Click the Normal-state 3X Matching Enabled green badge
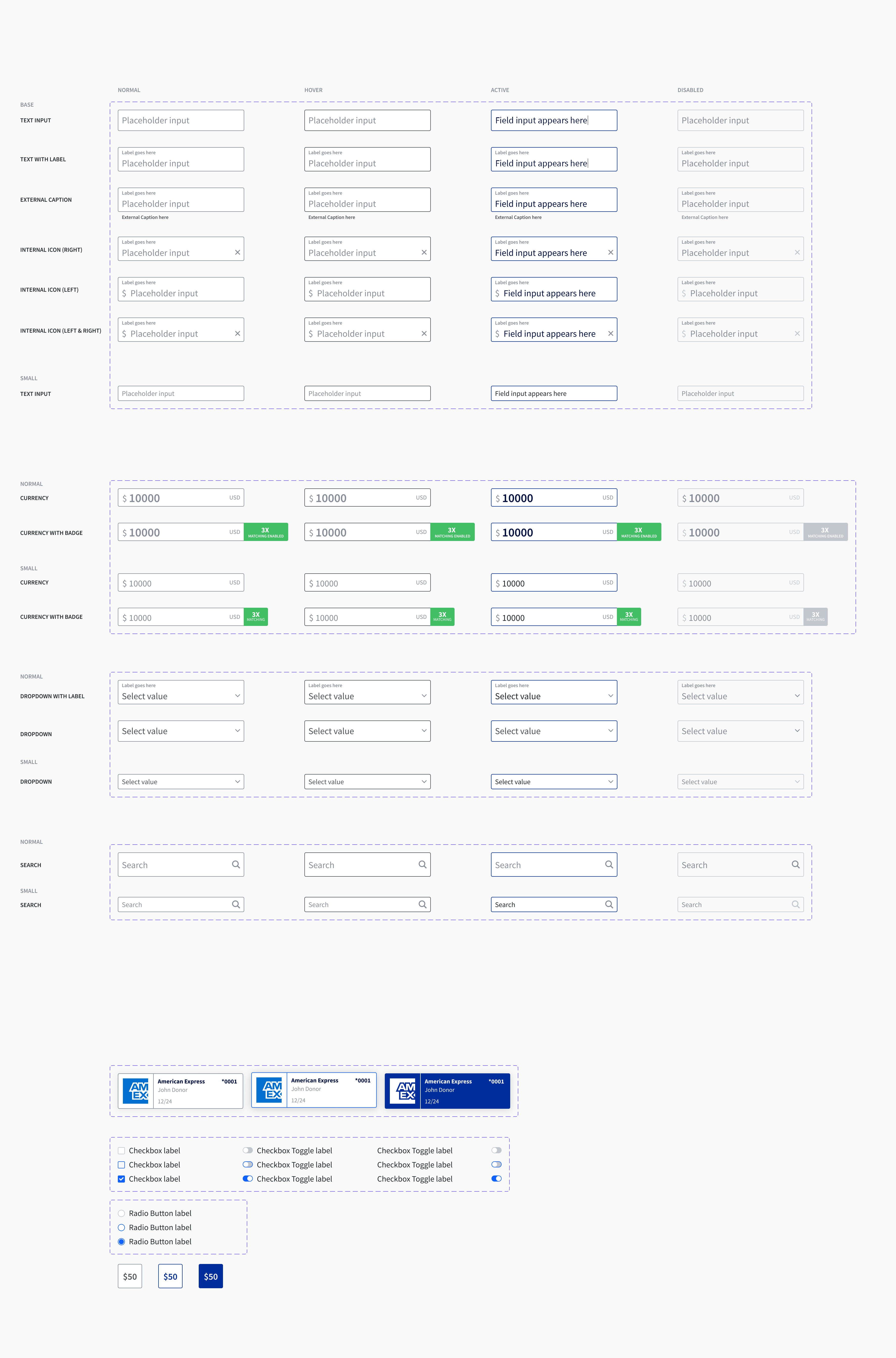The width and height of the screenshot is (896, 1358). pos(266,532)
